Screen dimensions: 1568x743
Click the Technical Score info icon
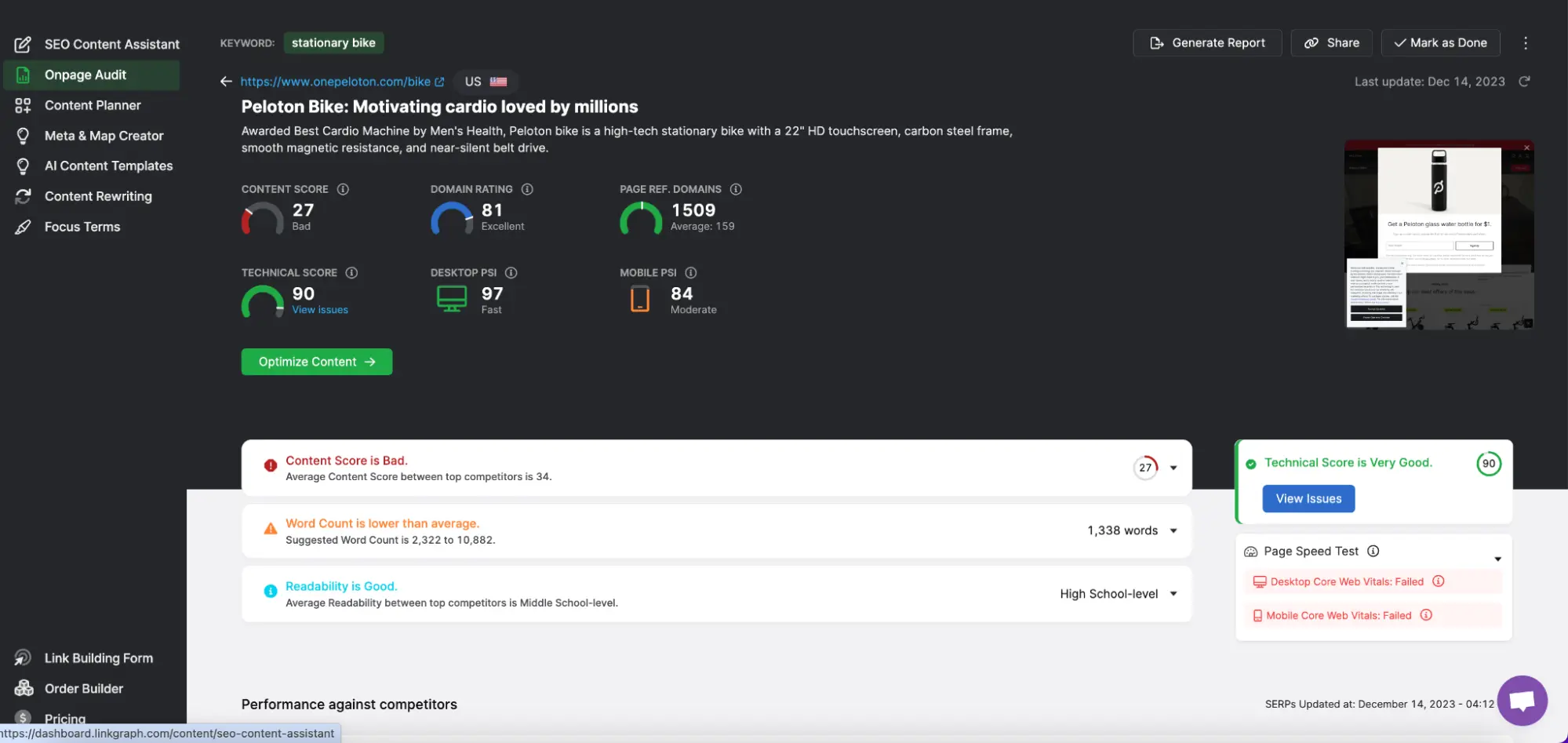pos(351,273)
